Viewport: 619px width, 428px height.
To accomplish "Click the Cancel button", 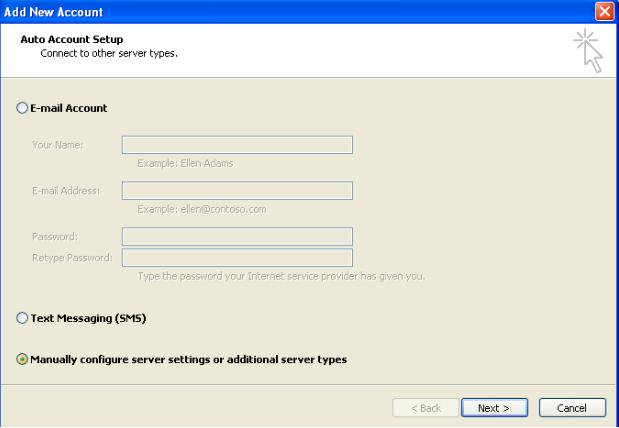I will tap(572, 408).
